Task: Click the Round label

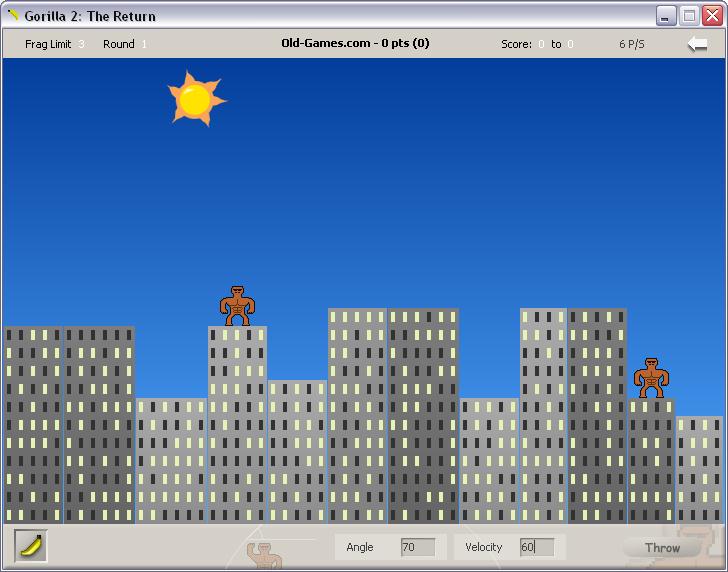Action: pos(118,44)
